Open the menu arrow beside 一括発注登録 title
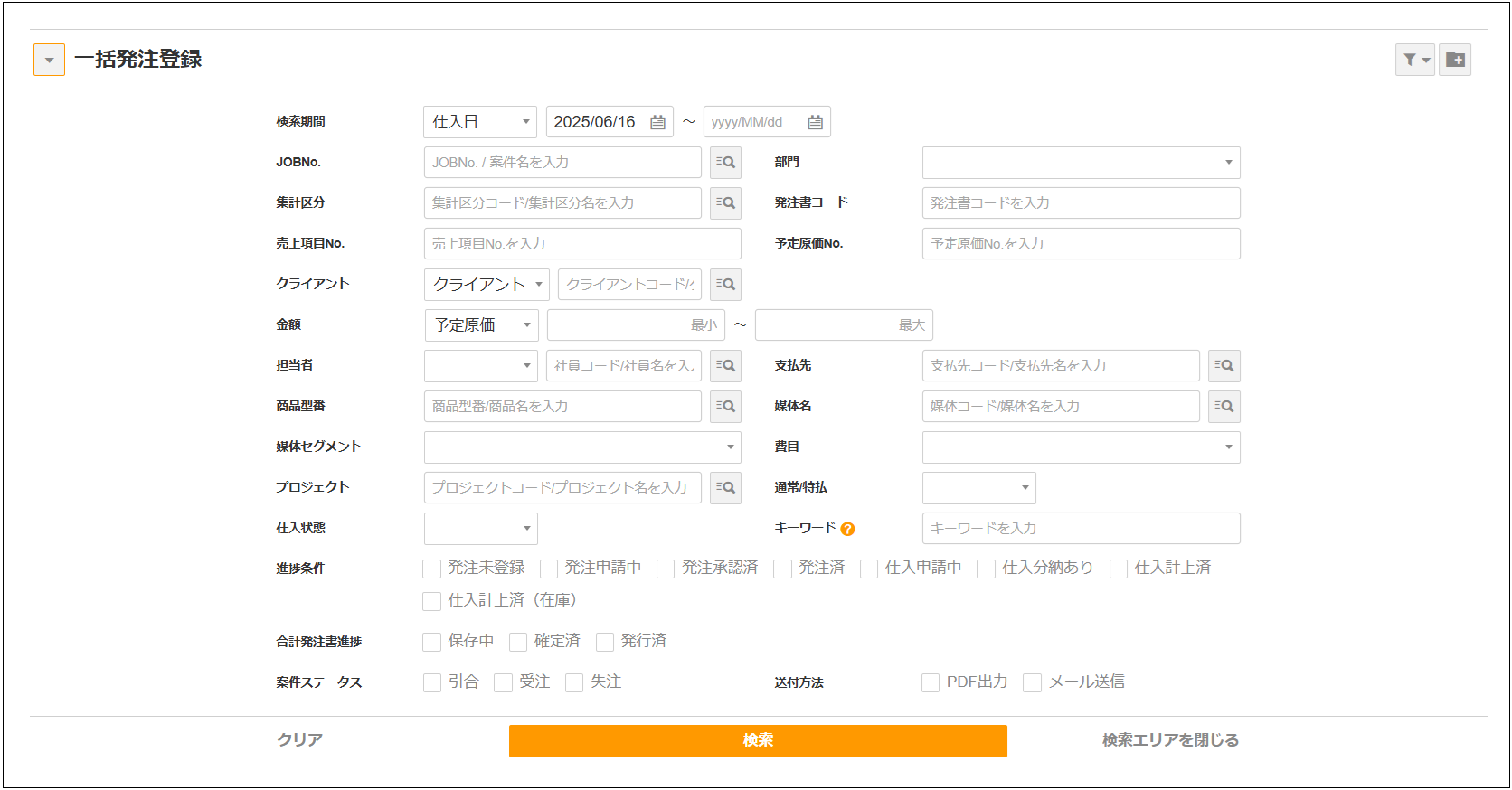Image resolution: width=1512 pixels, height=790 pixels. (x=49, y=60)
